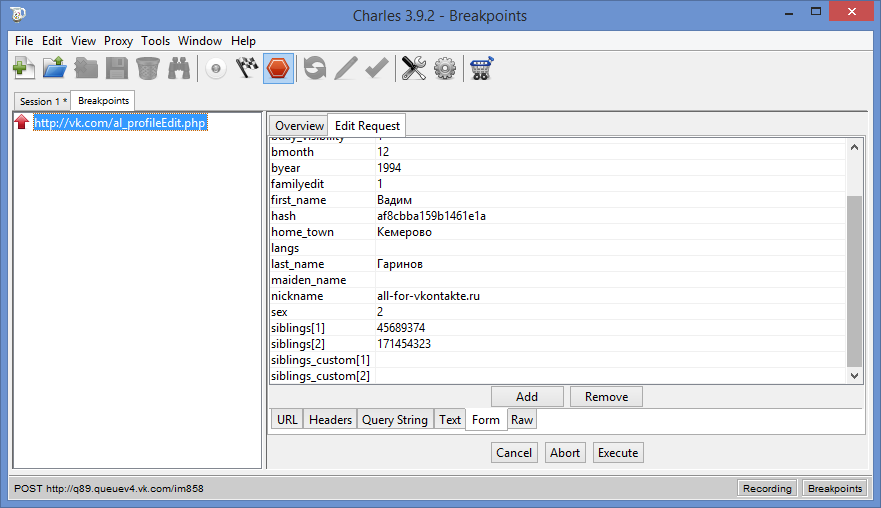Image resolution: width=881 pixels, height=508 pixels.
Task: Toggle the Record button in toolbar
Action: [x=216, y=69]
